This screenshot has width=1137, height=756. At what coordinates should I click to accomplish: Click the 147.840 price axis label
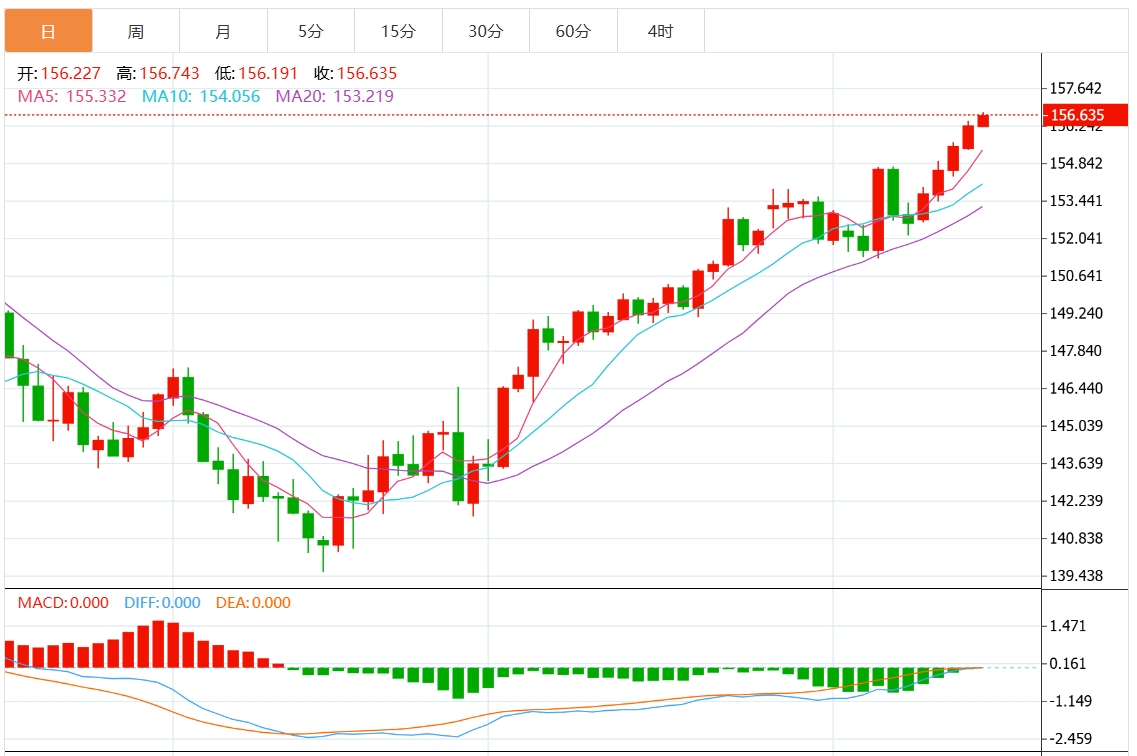tap(1076, 351)
